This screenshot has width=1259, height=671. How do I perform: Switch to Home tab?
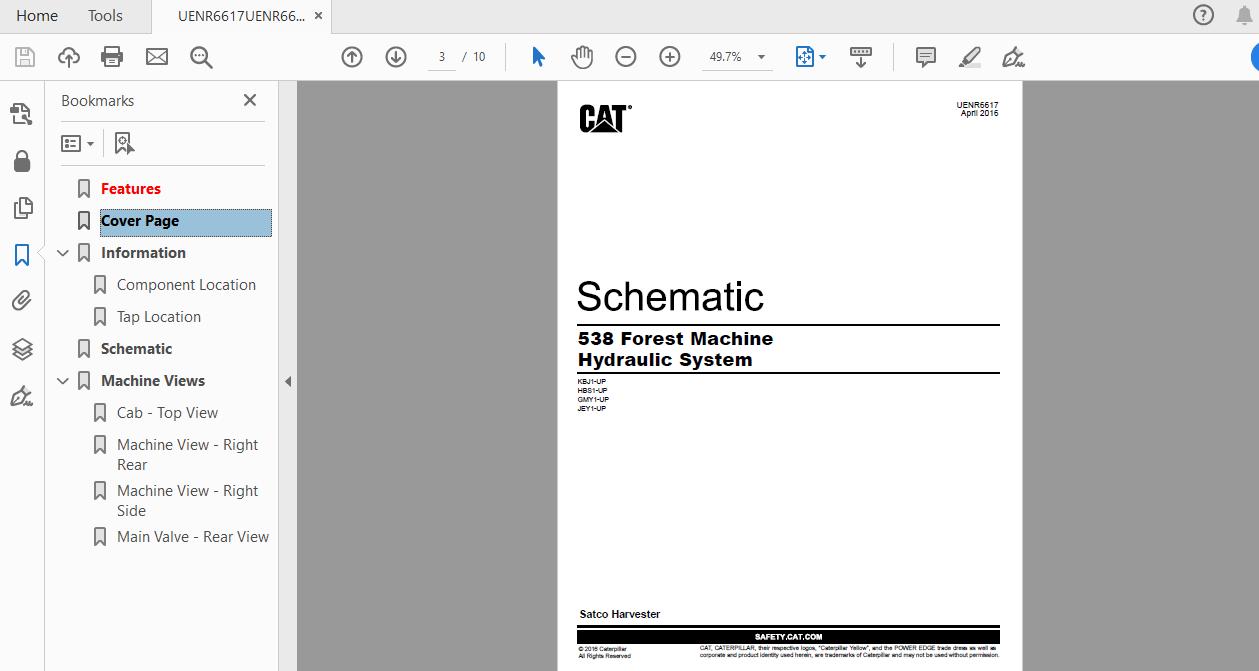pyautogui.click(x=37, y=15)
